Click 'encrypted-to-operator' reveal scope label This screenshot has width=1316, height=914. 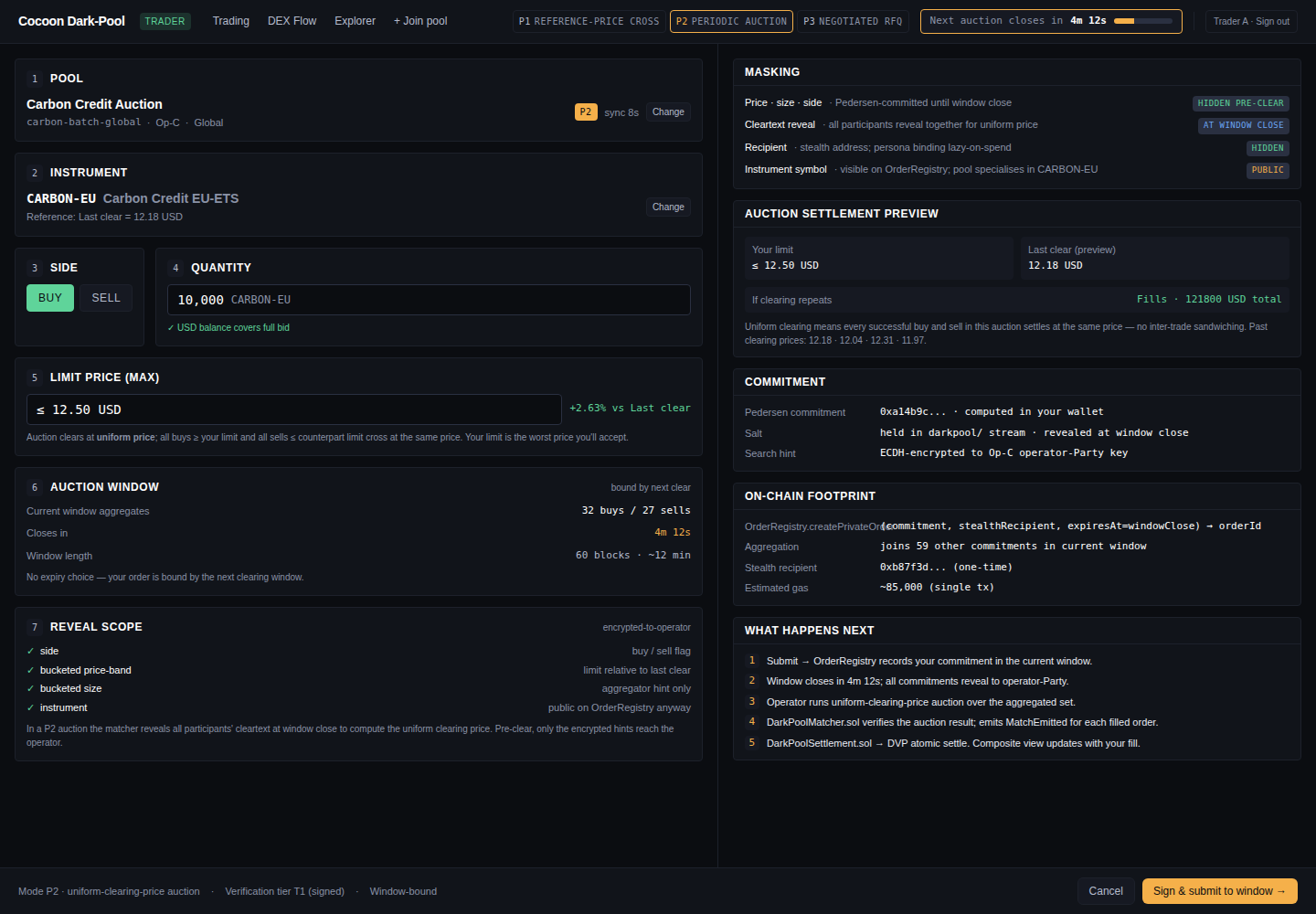(x=646, y=628)
